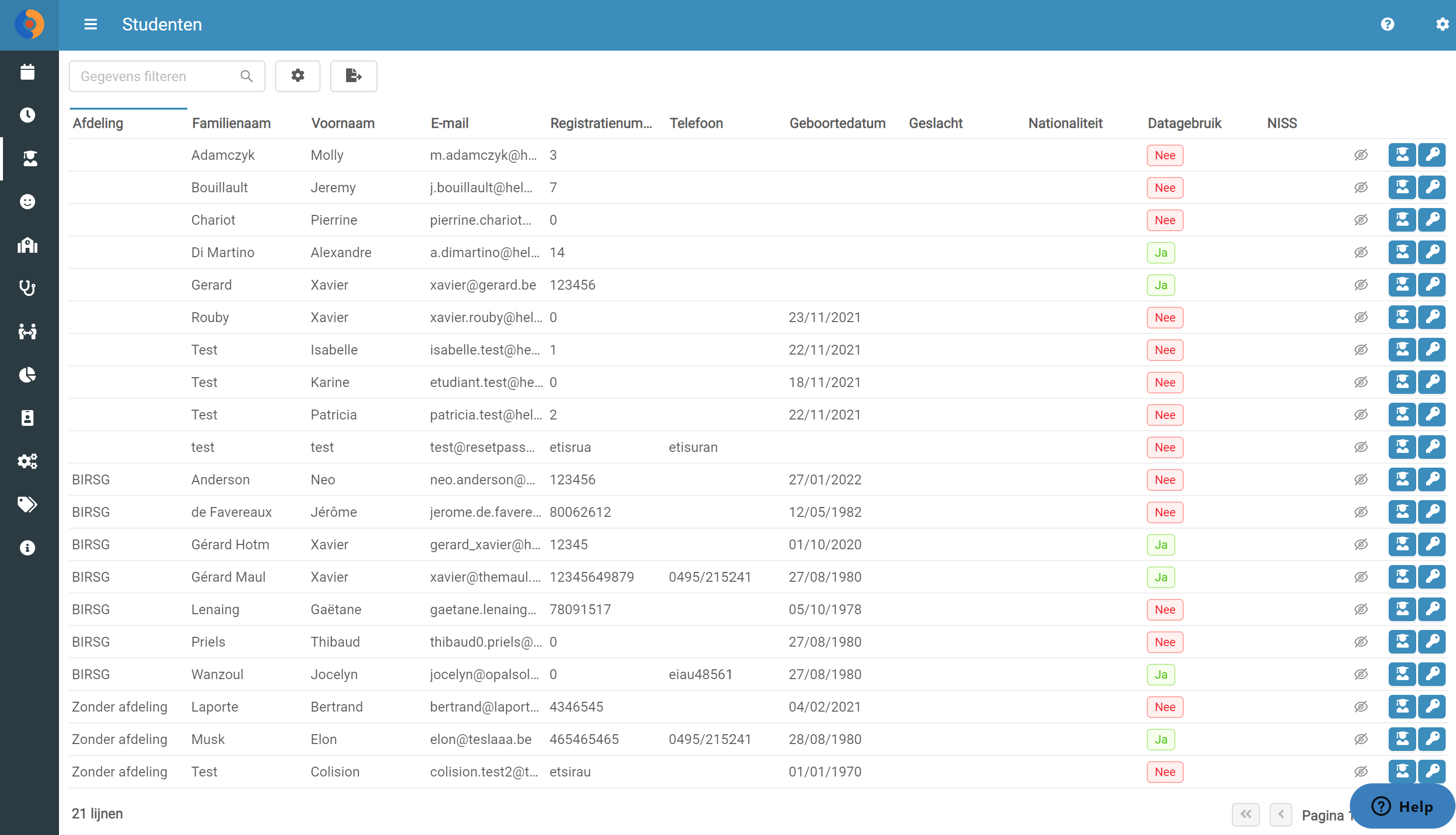Screen dimensions: 1456x835
Task: Click surname Gérard Hotm
Action: pos(230,544)
